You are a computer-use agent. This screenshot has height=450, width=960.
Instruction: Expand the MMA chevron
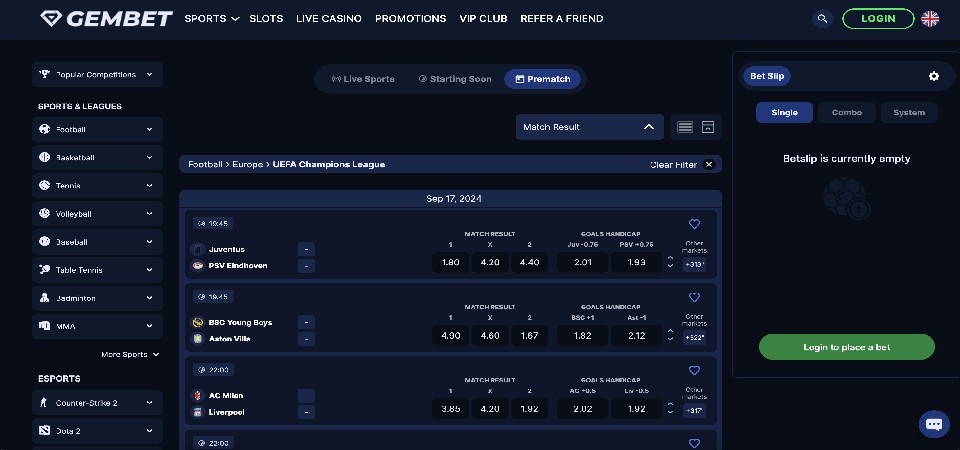coord(149,326)
